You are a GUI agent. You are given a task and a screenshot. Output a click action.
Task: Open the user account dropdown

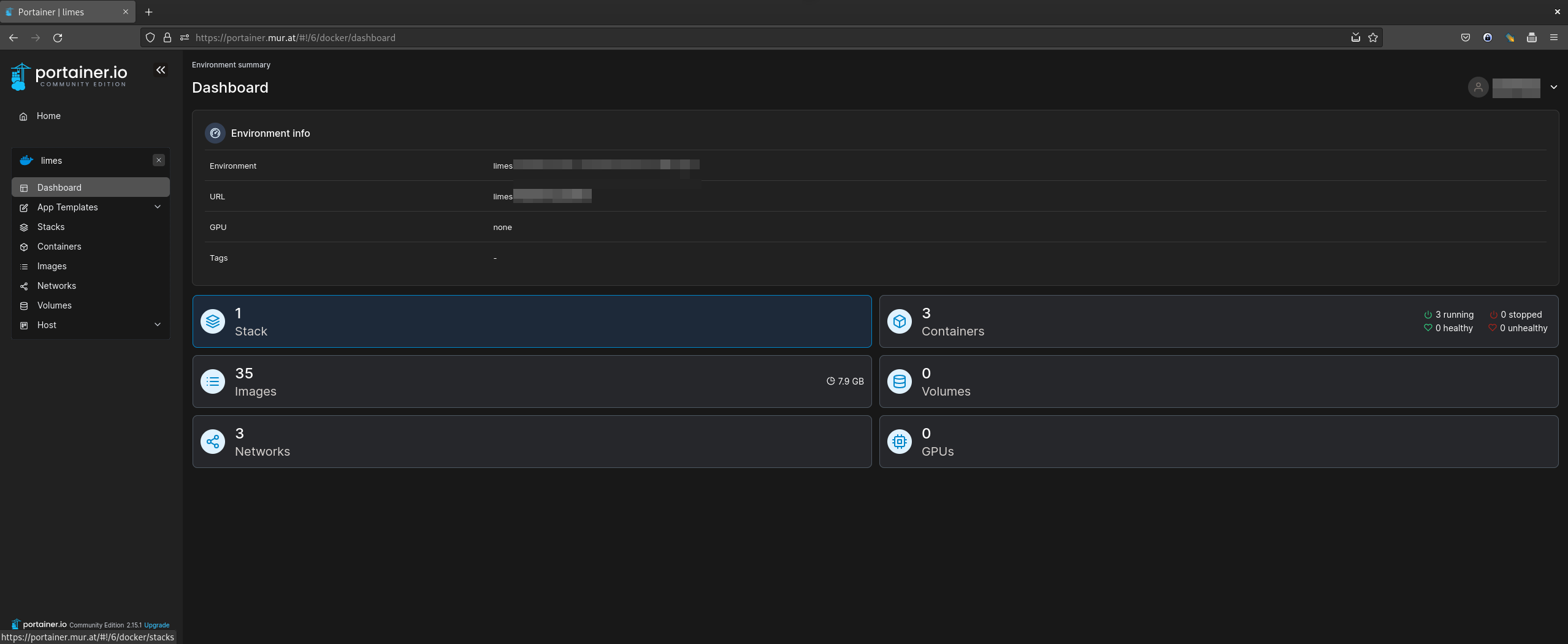[x=1553, y=88]
